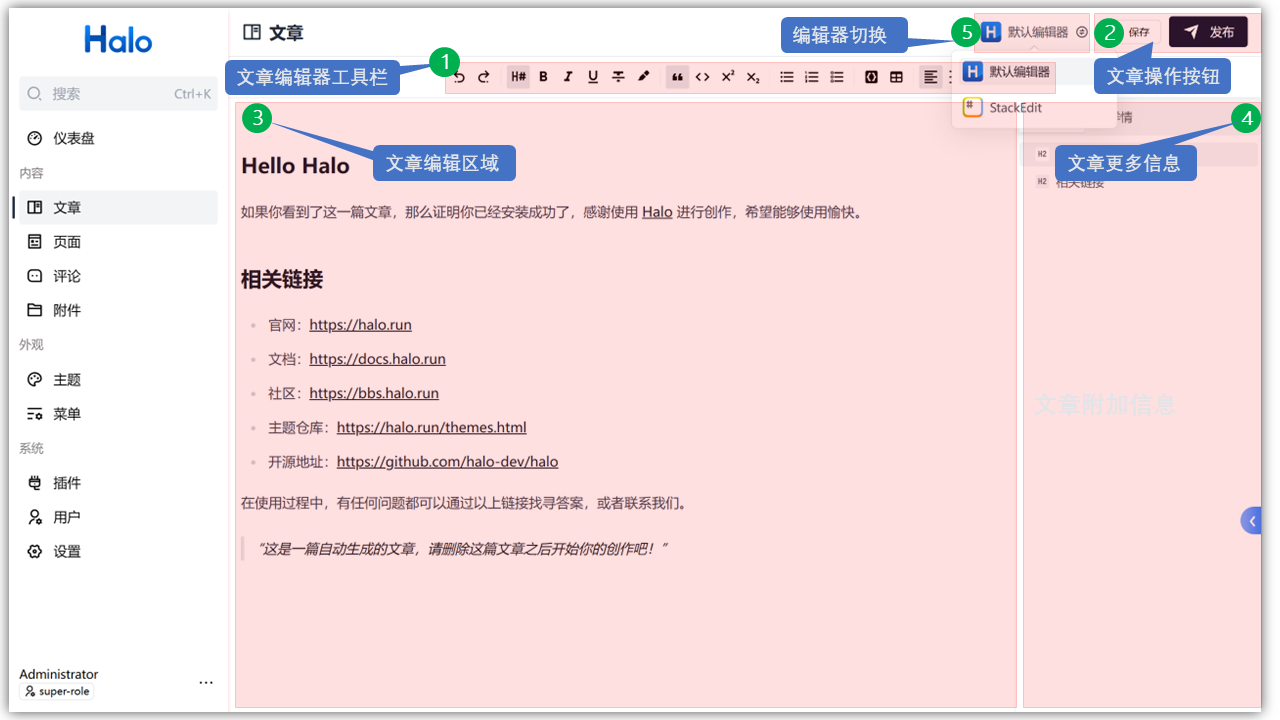Click the 发布 publish button

point(1209,32)
